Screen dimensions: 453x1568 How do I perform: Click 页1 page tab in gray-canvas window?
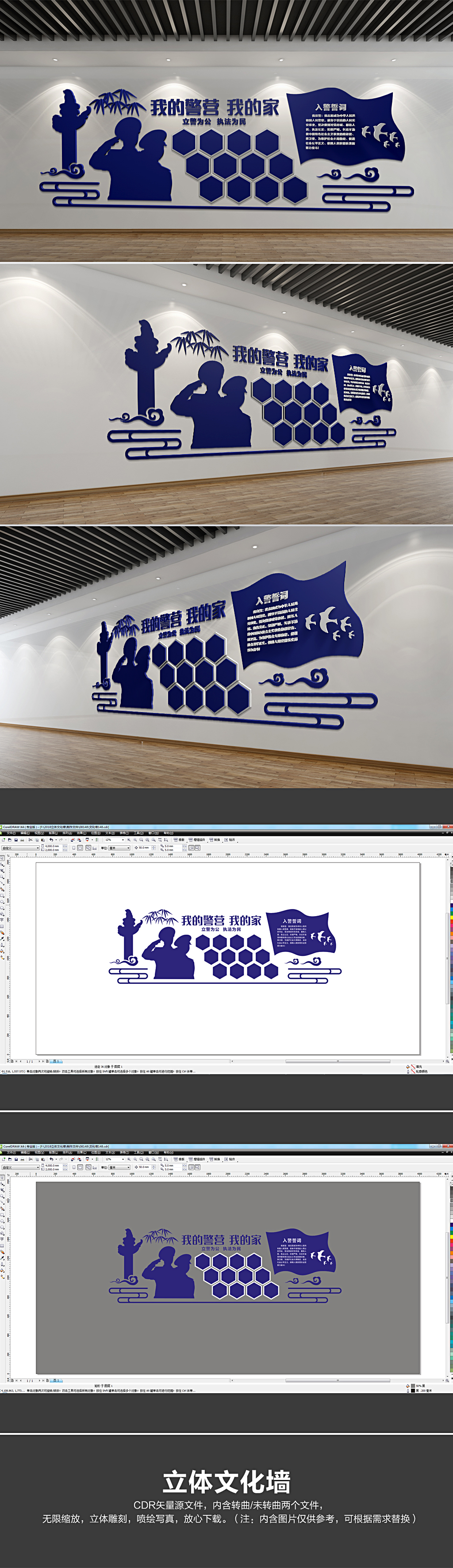57,1380
